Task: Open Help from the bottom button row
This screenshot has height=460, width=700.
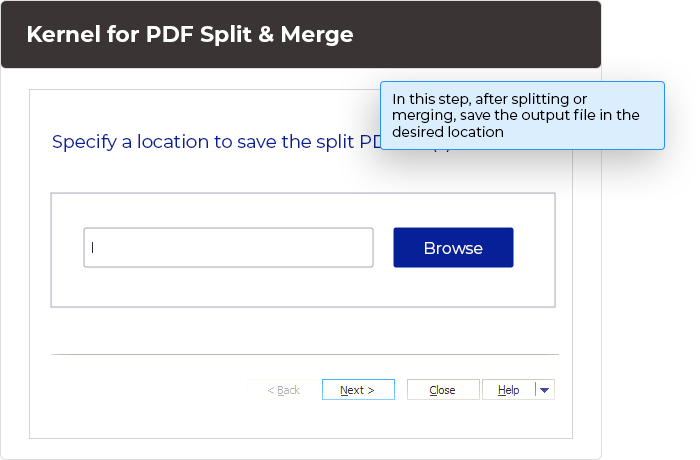Action: (x=508, y=390)
